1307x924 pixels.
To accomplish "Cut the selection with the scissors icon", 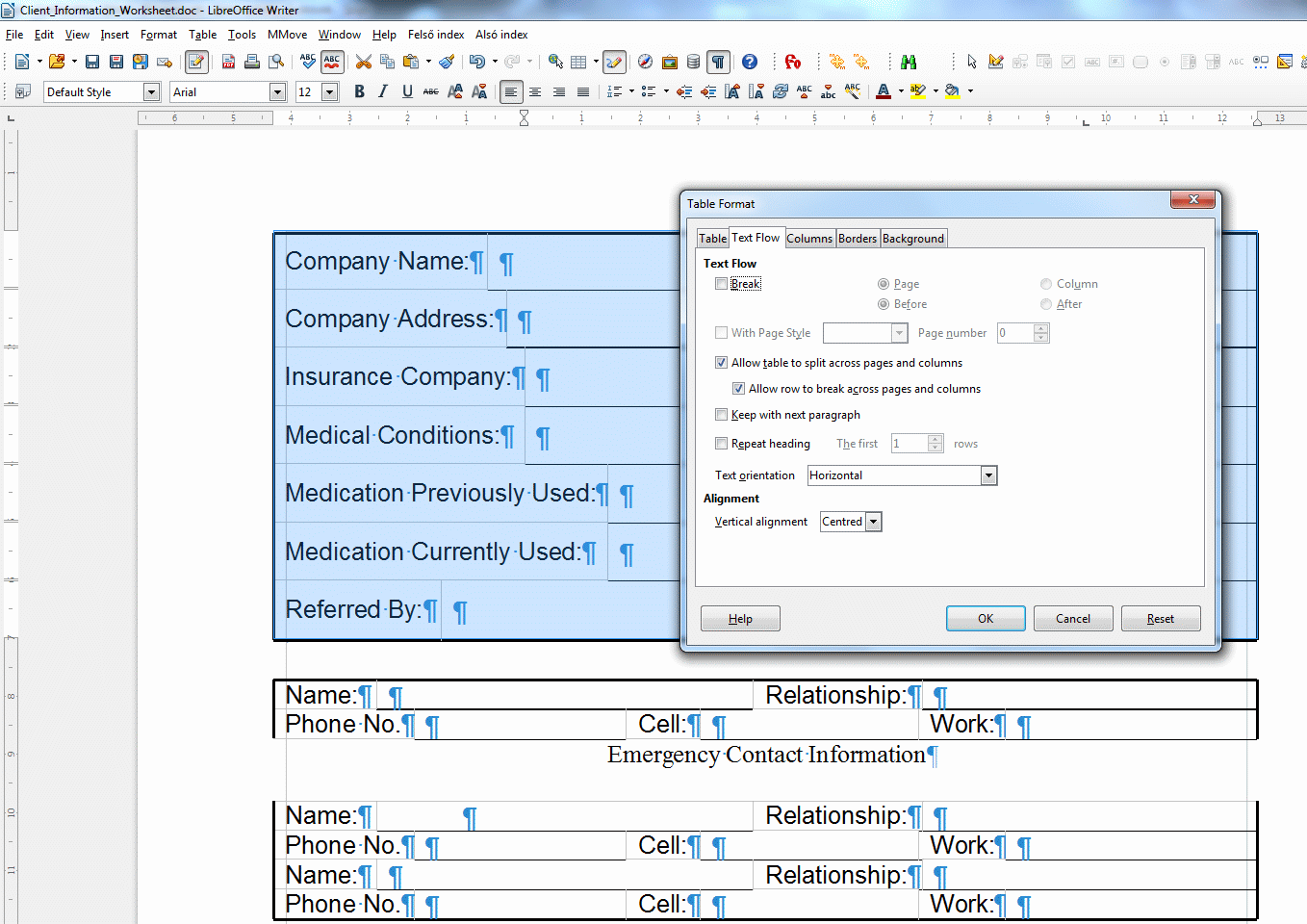I will click(x=364, y=62).
